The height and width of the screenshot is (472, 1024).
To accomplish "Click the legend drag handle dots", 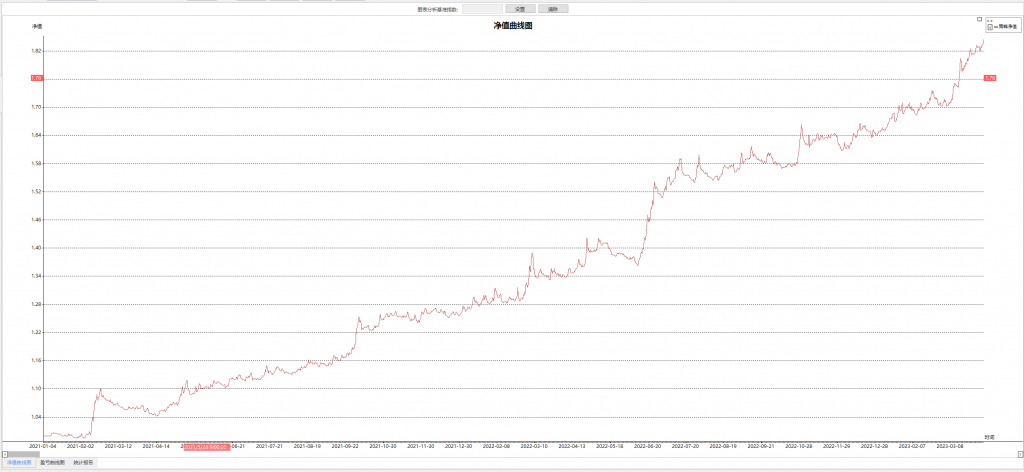I will click(x=990, y=20).
